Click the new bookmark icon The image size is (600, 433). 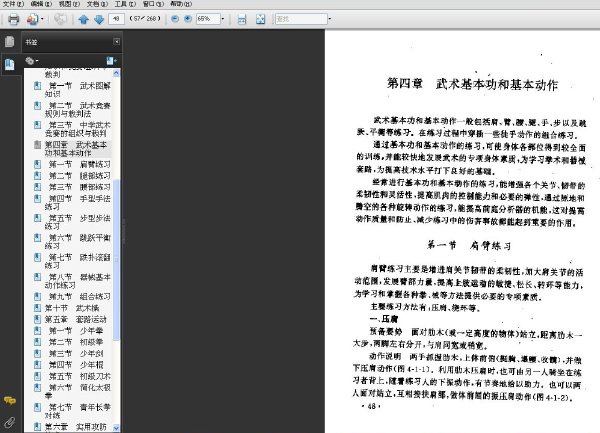pos(111,60)
